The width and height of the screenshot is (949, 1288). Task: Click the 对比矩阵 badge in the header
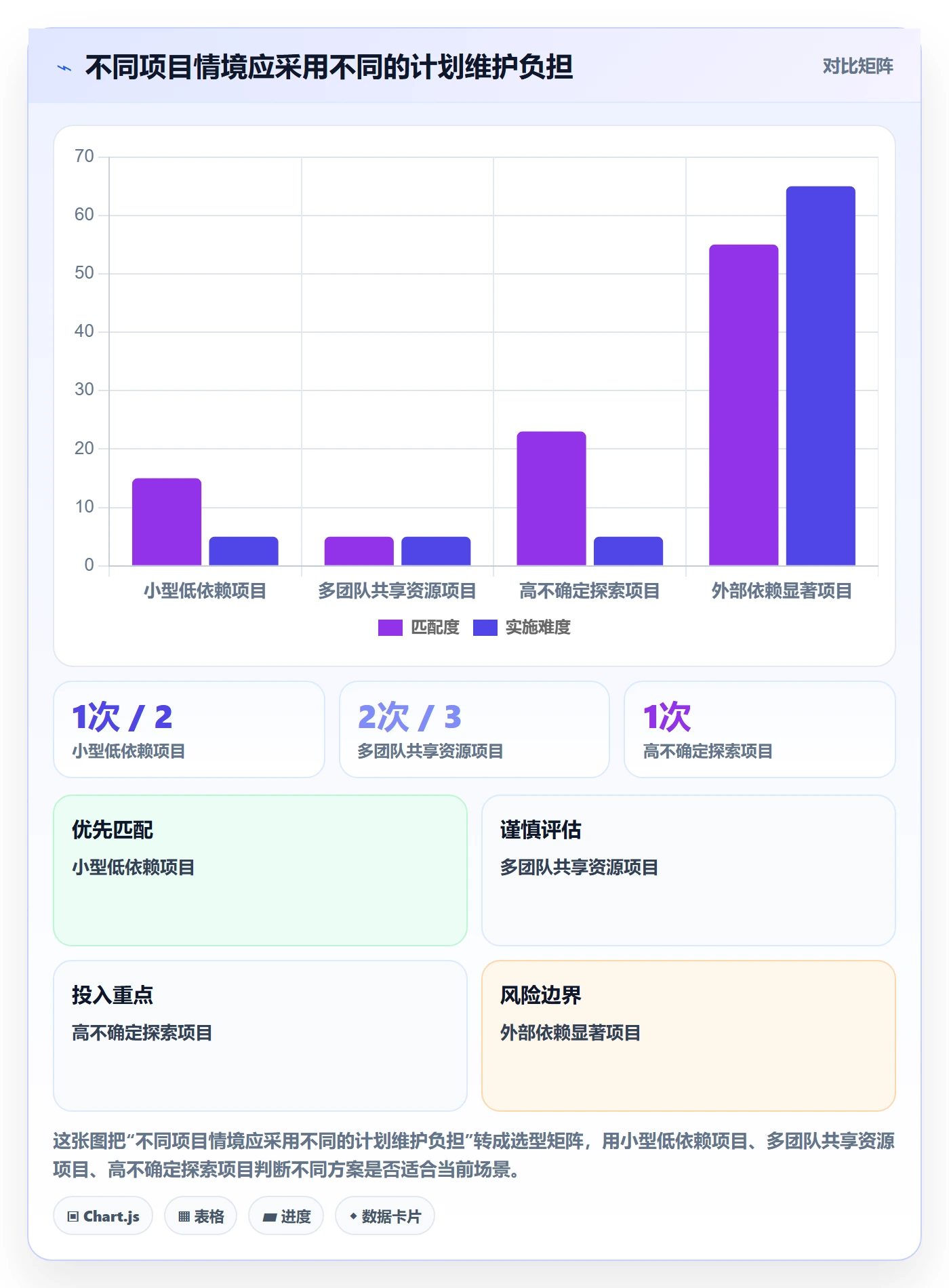coord(857,66)
